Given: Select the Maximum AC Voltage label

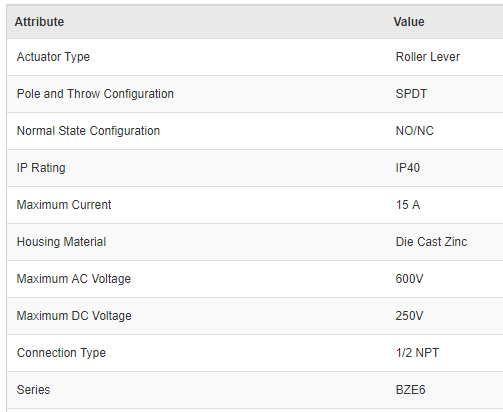Looking at the screenshot, I should coord(74,279).
